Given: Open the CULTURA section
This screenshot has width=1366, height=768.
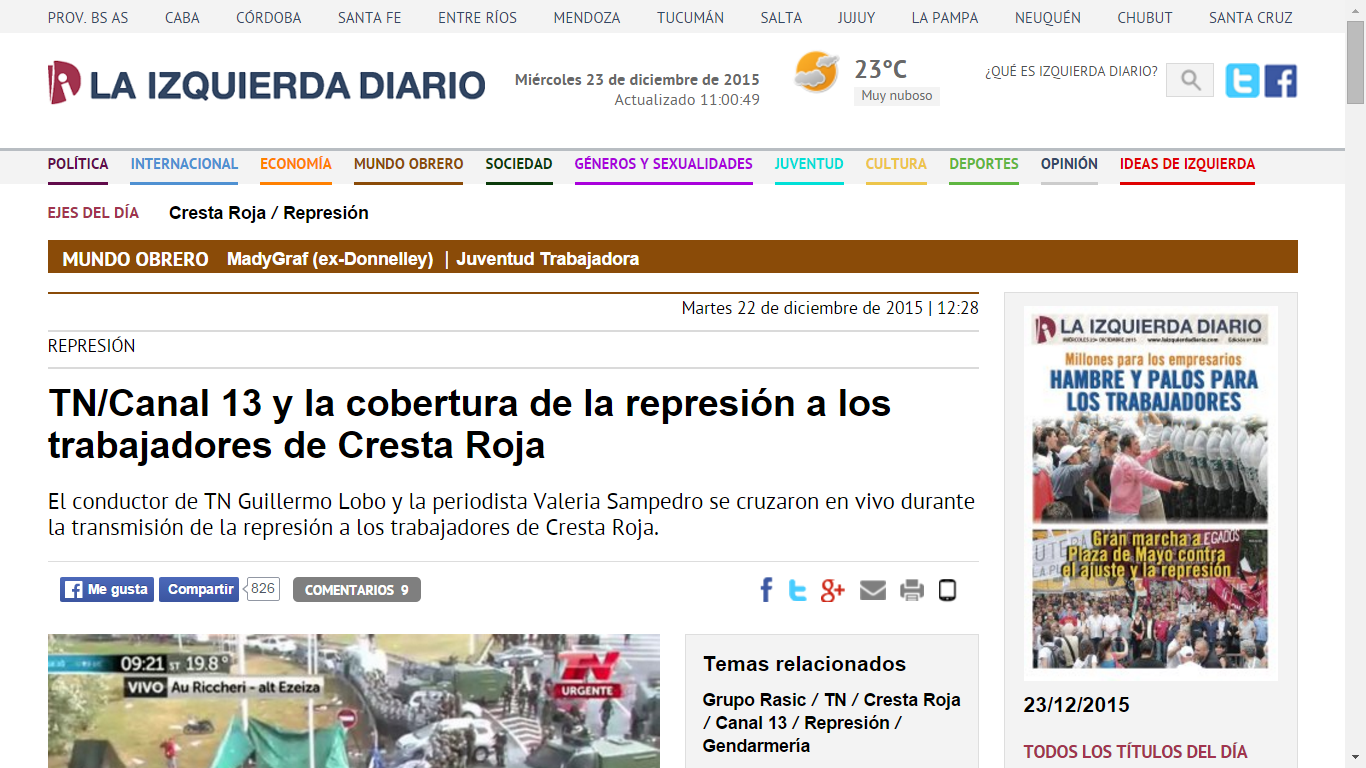Looking at the screenshot, I should [x=896, y=164].
